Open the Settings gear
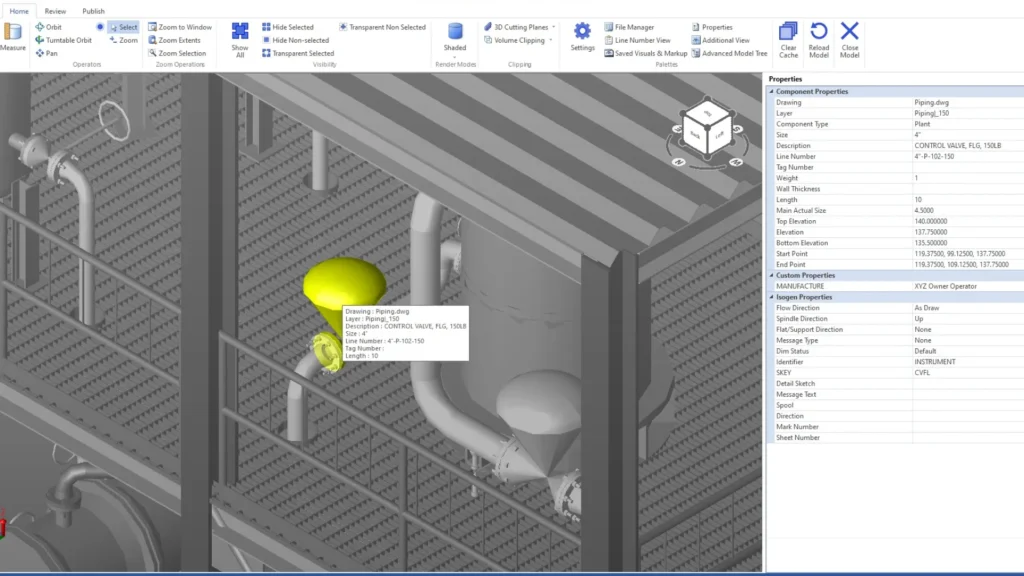The image size is (1024, 576). click(582, 36)
